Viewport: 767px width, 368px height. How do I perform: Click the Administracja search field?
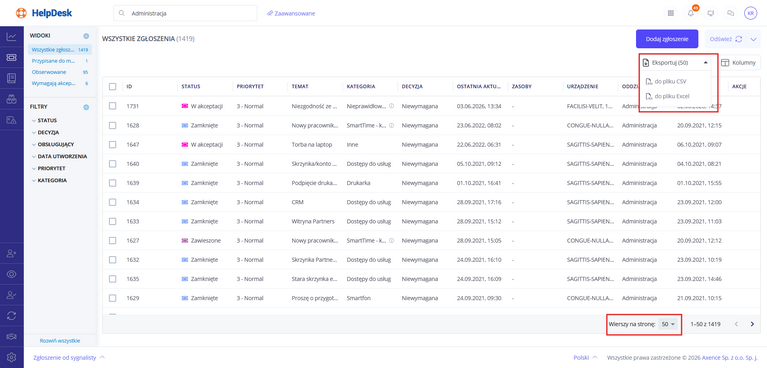point(185,13)
